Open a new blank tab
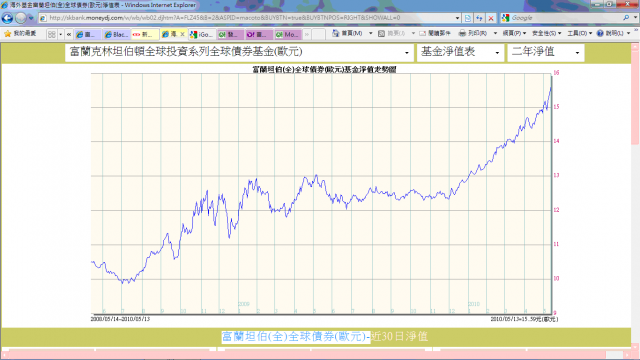The width and height of the screenshot is (640, 360). (318, 34)
